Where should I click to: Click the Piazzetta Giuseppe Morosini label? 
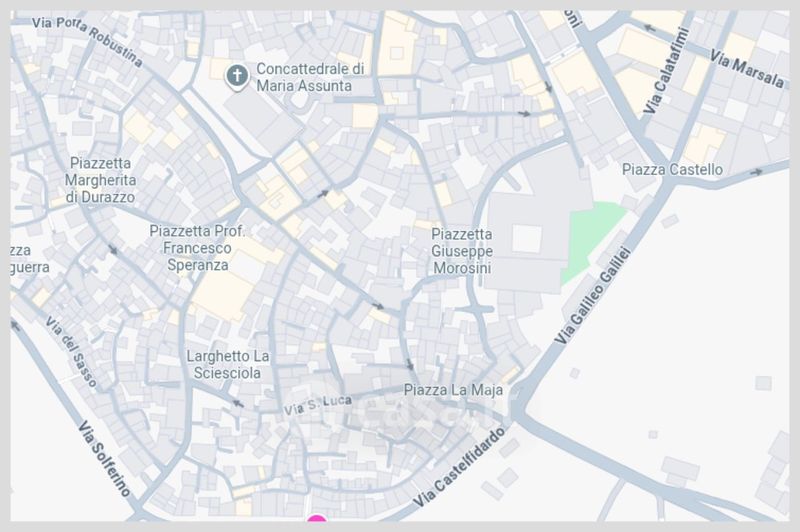[x=462, y=251]
